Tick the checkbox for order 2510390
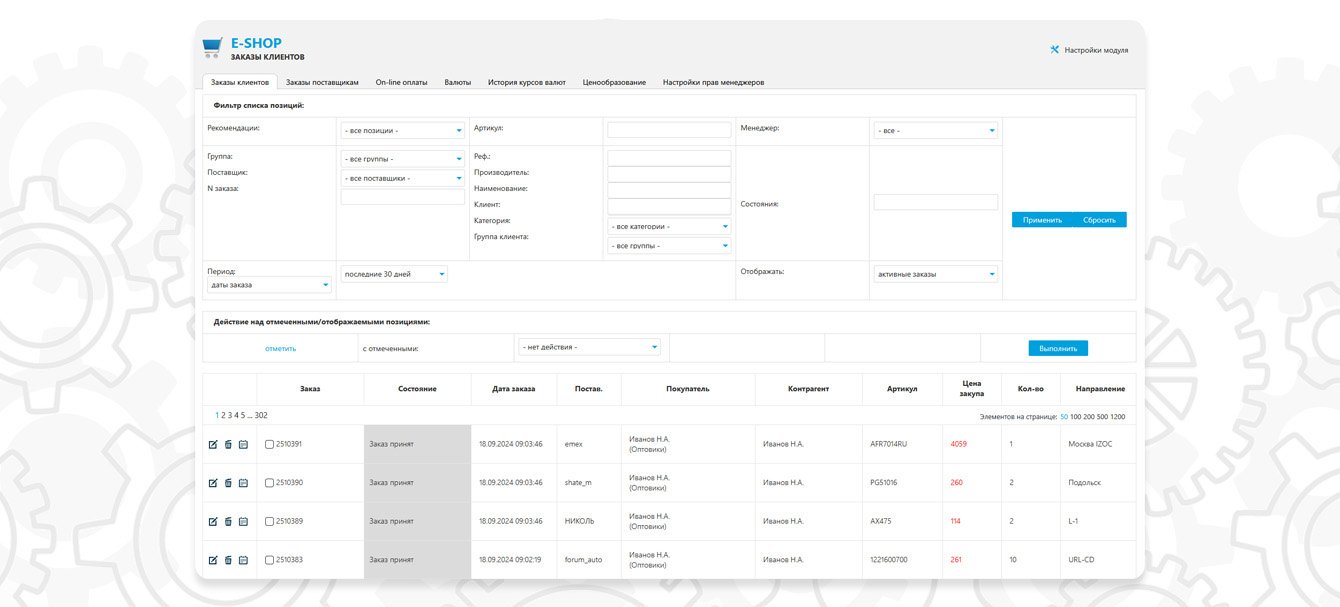The width and height of the screenshot is (1340, 607). 269,483
